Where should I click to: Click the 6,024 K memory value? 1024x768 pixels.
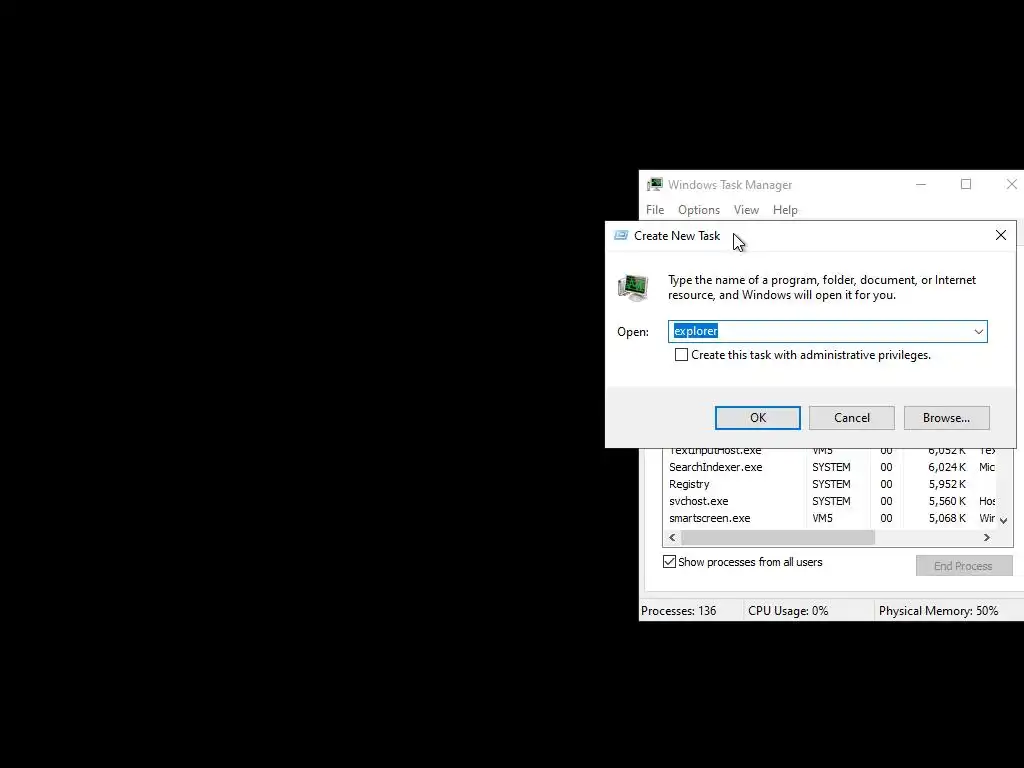click(947, 467)
